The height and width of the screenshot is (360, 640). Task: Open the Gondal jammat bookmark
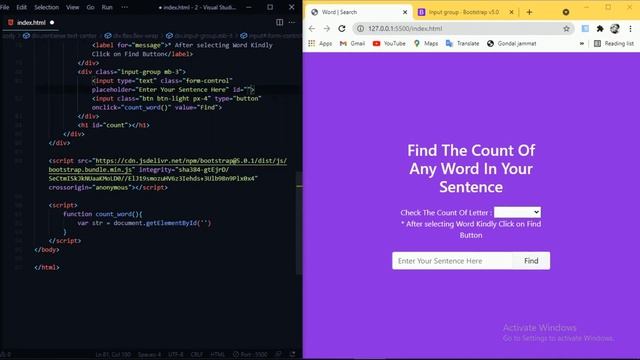[511, 43]
